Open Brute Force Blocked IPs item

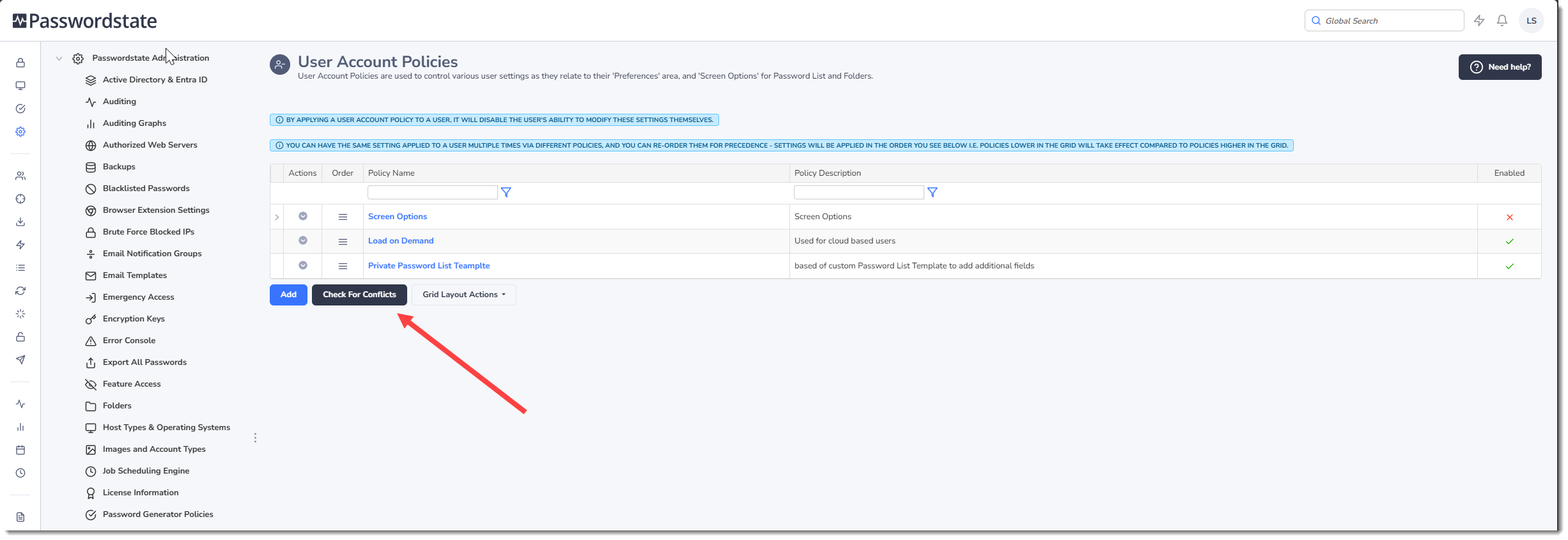[x=148, y=232]
